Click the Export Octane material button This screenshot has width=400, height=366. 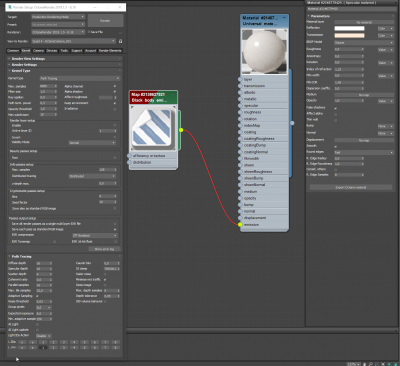pyautogui.click(x=351, y=187)
